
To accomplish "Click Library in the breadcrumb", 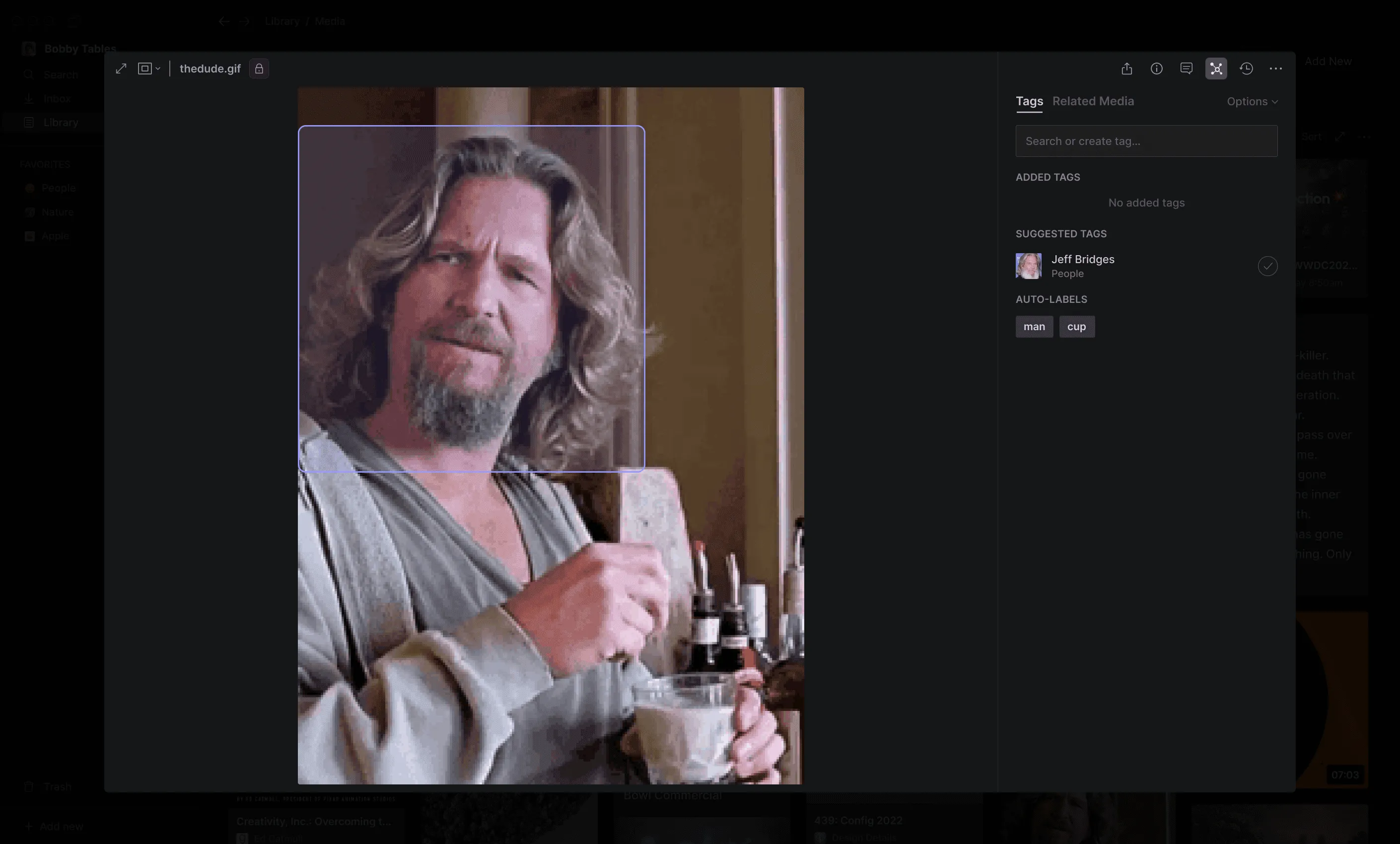I will click(x=282, y=22).
